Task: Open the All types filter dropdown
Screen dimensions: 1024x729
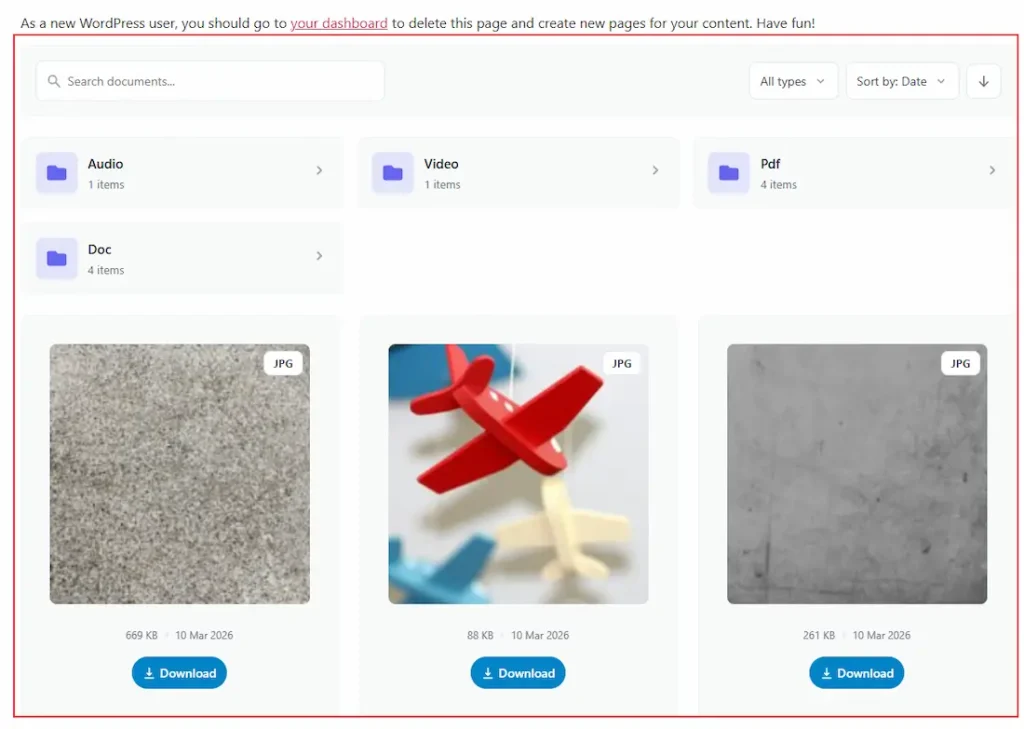Action: (793, 81)
